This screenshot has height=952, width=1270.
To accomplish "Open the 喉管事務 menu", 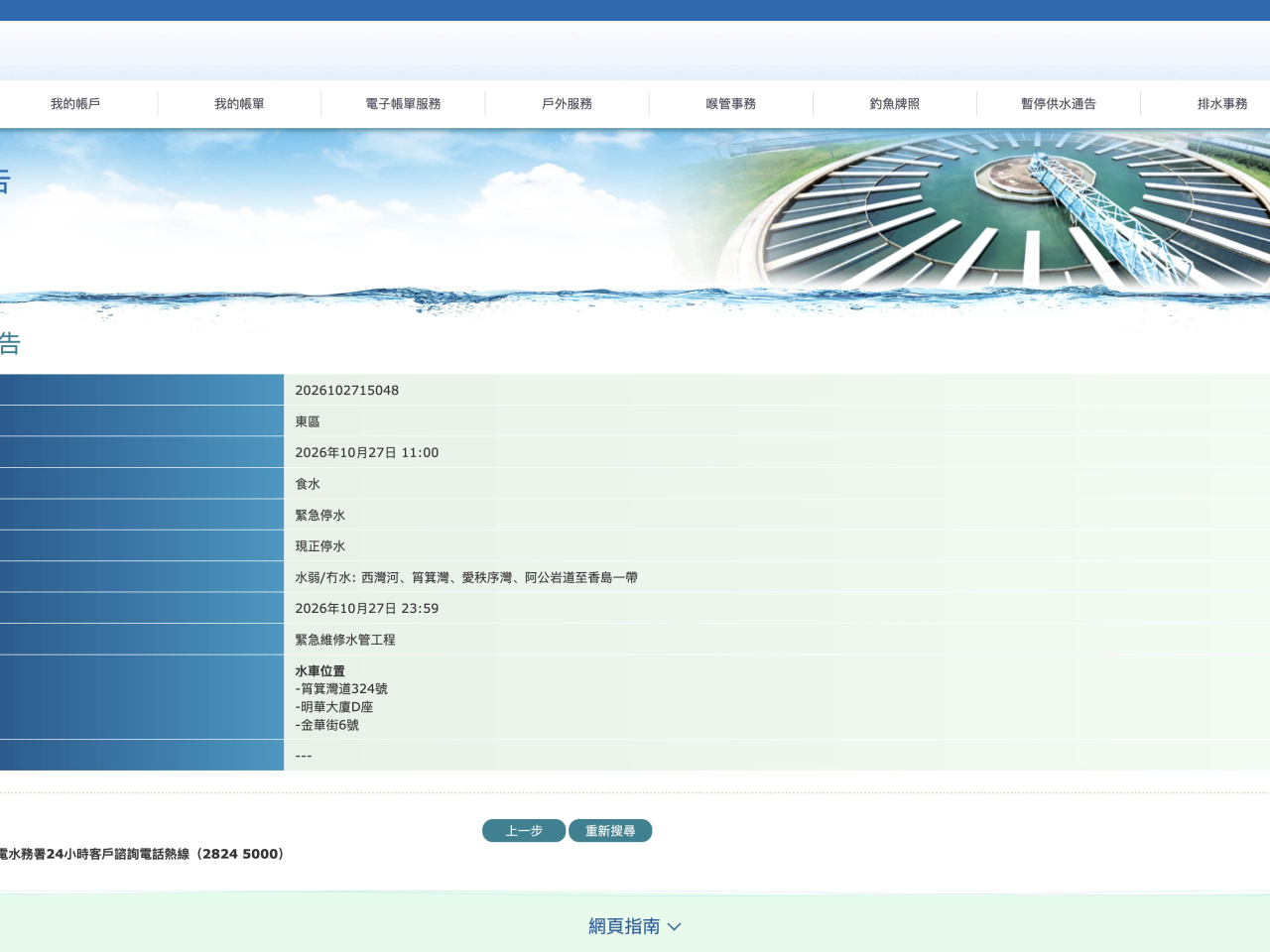I will tap(731, 104).
